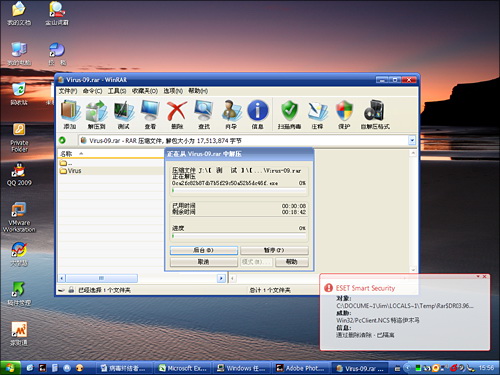Click the 后台(B) background button in extract dialog
Screen dimensions: 500x375
pyautogui.click(x=204, y=250)
